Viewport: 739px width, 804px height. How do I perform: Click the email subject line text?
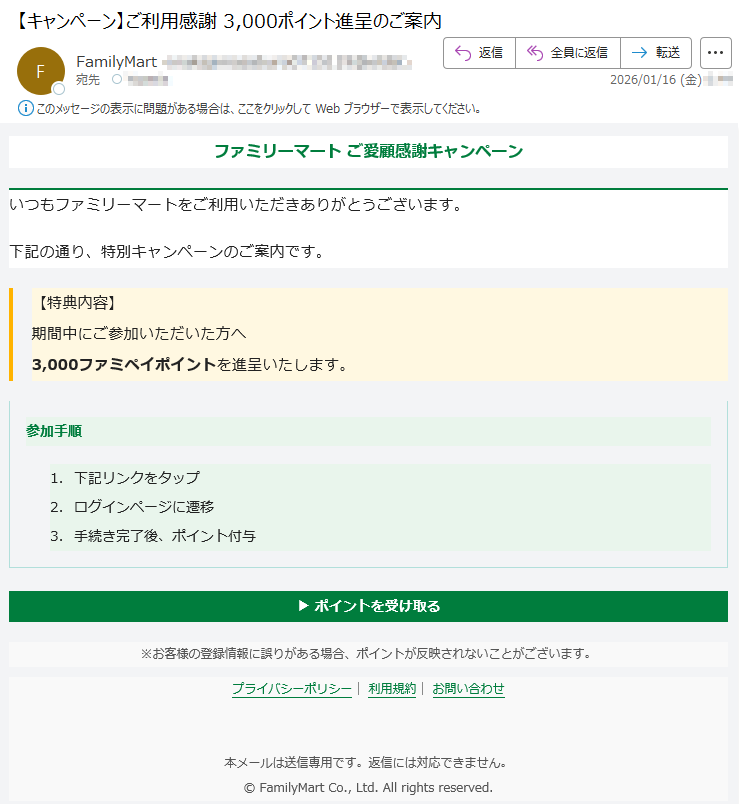pyautogui.click(x=229, y=21)
